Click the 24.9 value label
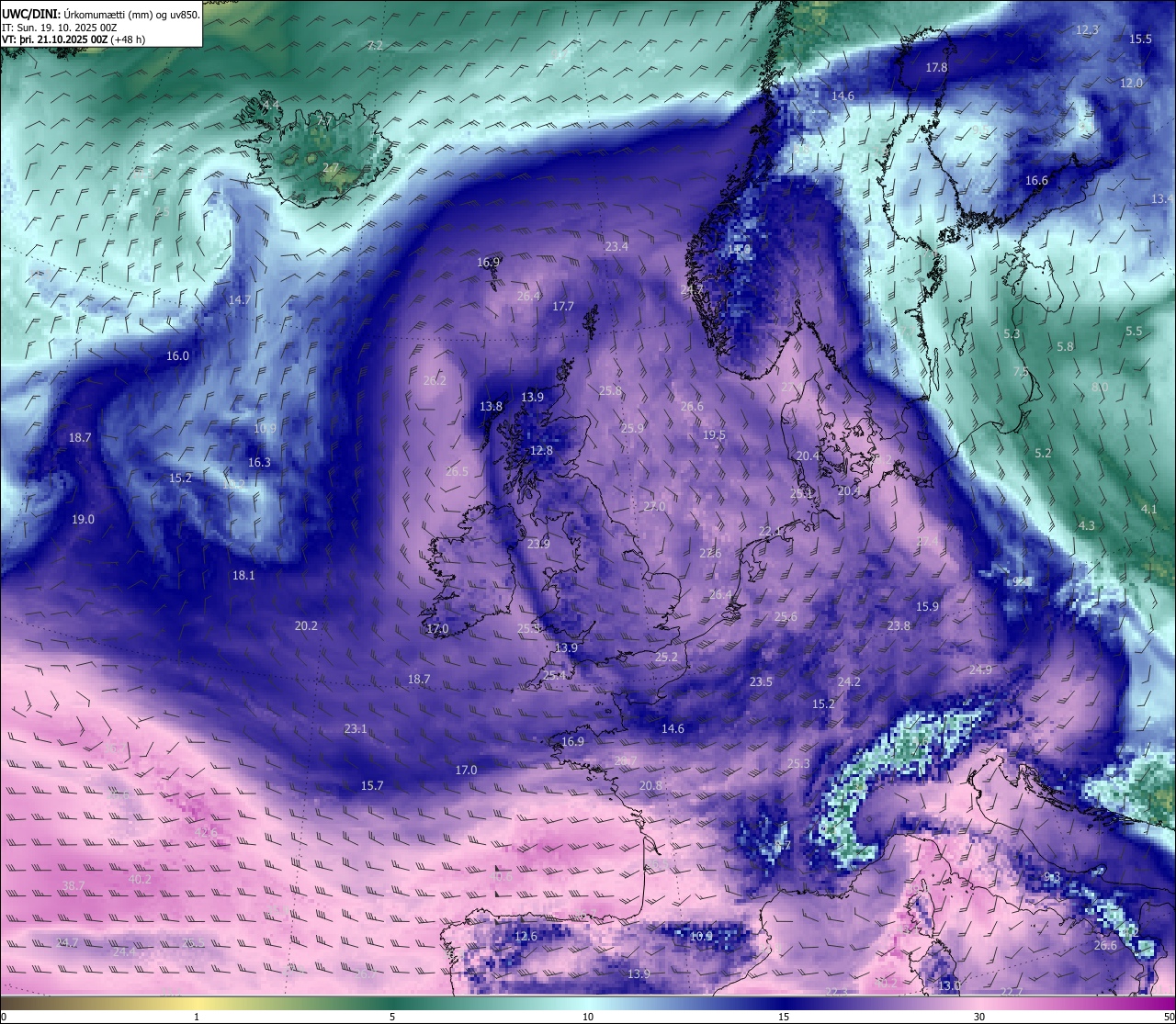Image resolution: width=1176 pixels, height=1024 pixels. 980,670
